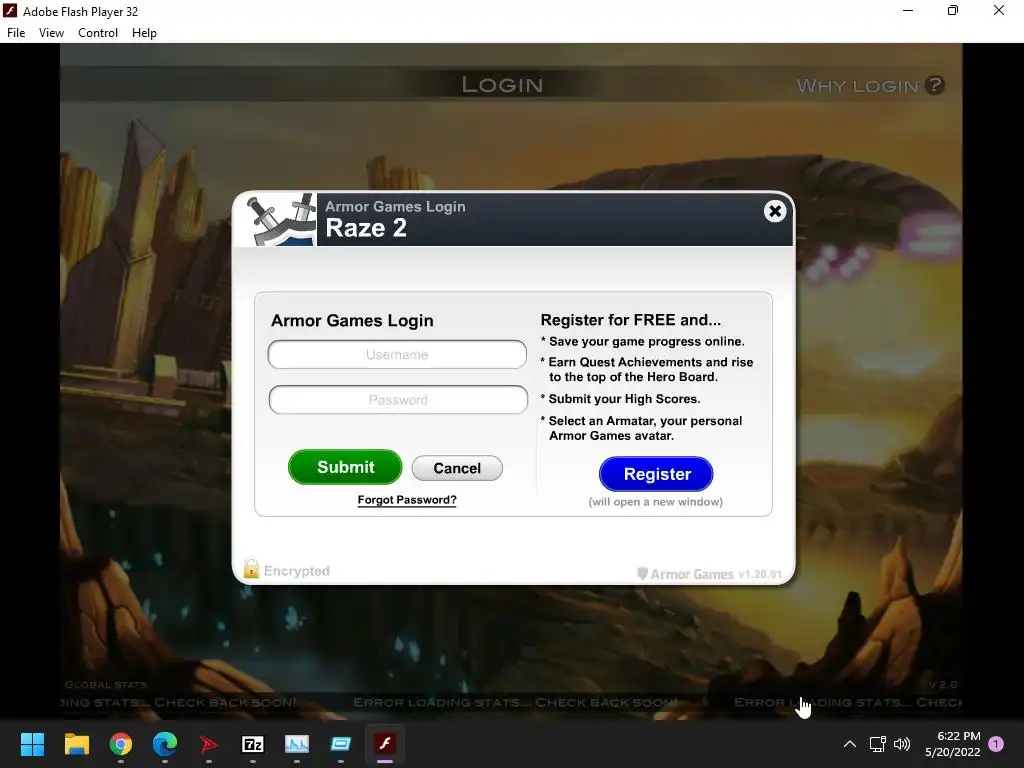Click the 'Armor Games Login' form heading
This screenshot has height=768, width=1024.
352,321
